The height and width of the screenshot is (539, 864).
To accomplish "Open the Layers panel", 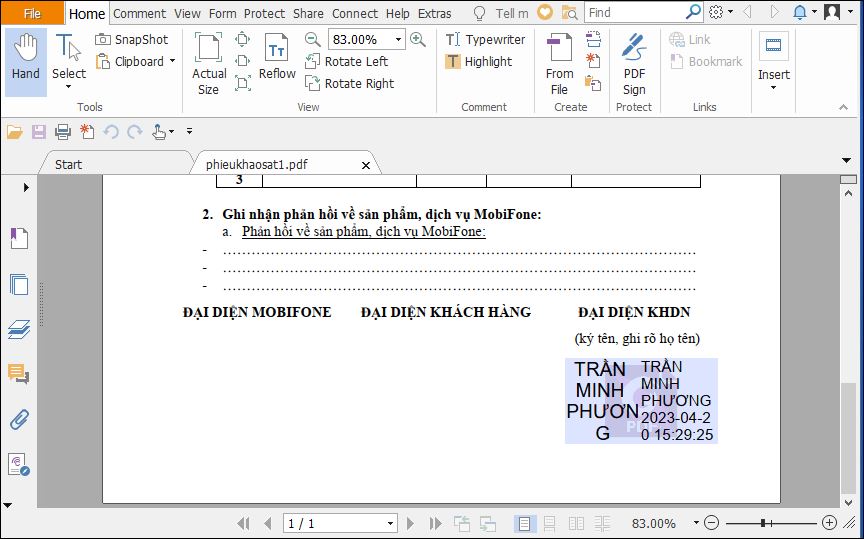I will click(x=19, y=330).
